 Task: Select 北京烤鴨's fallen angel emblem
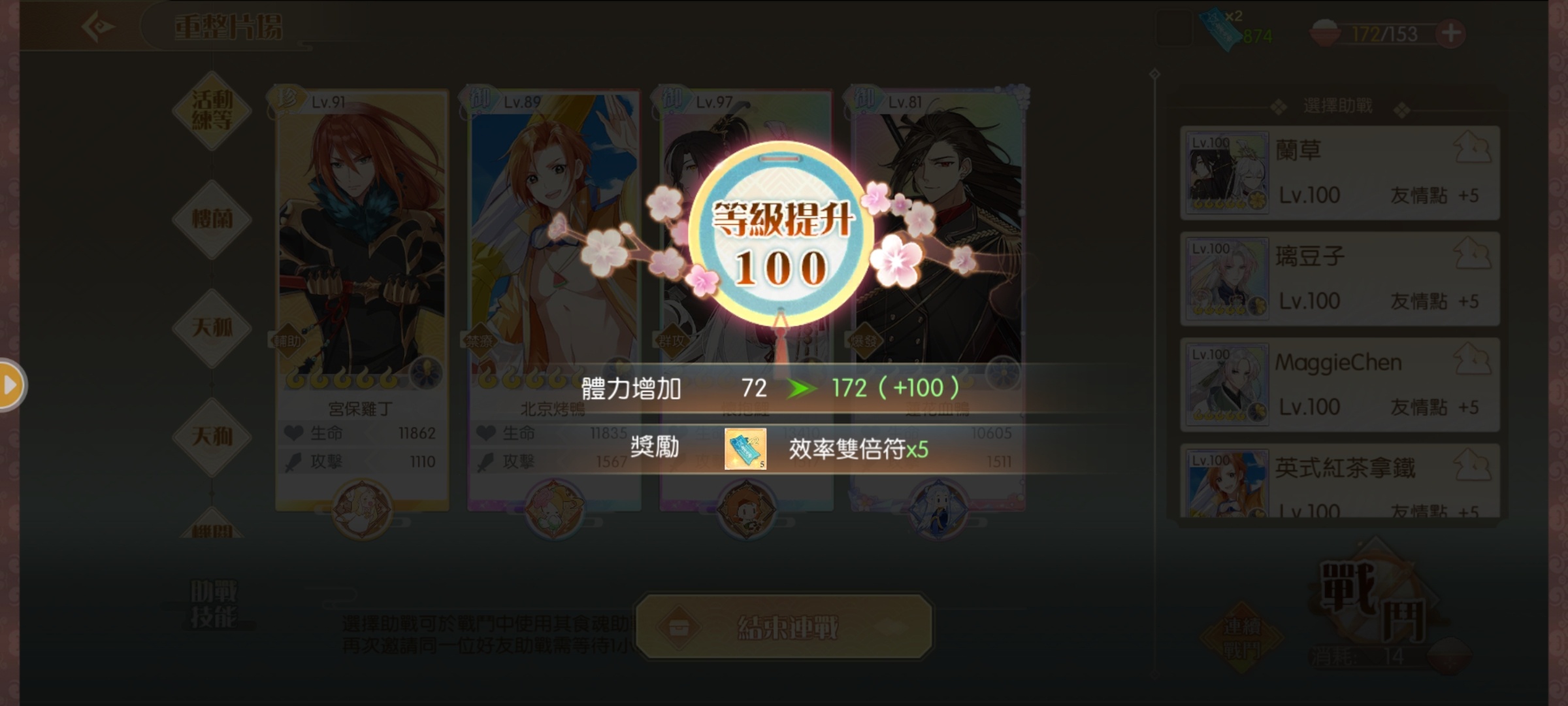(x=554, y=509)
